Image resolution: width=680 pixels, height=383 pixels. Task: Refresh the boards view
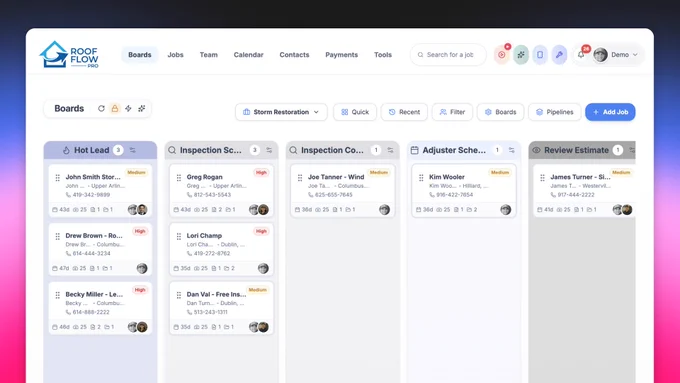coord(101,108)
